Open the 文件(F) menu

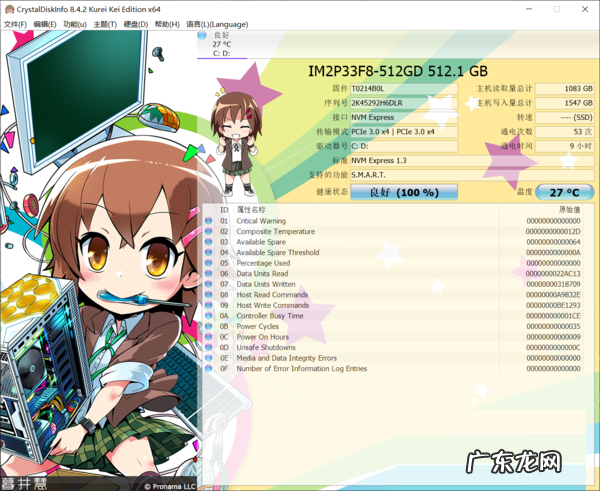[15, 24]
